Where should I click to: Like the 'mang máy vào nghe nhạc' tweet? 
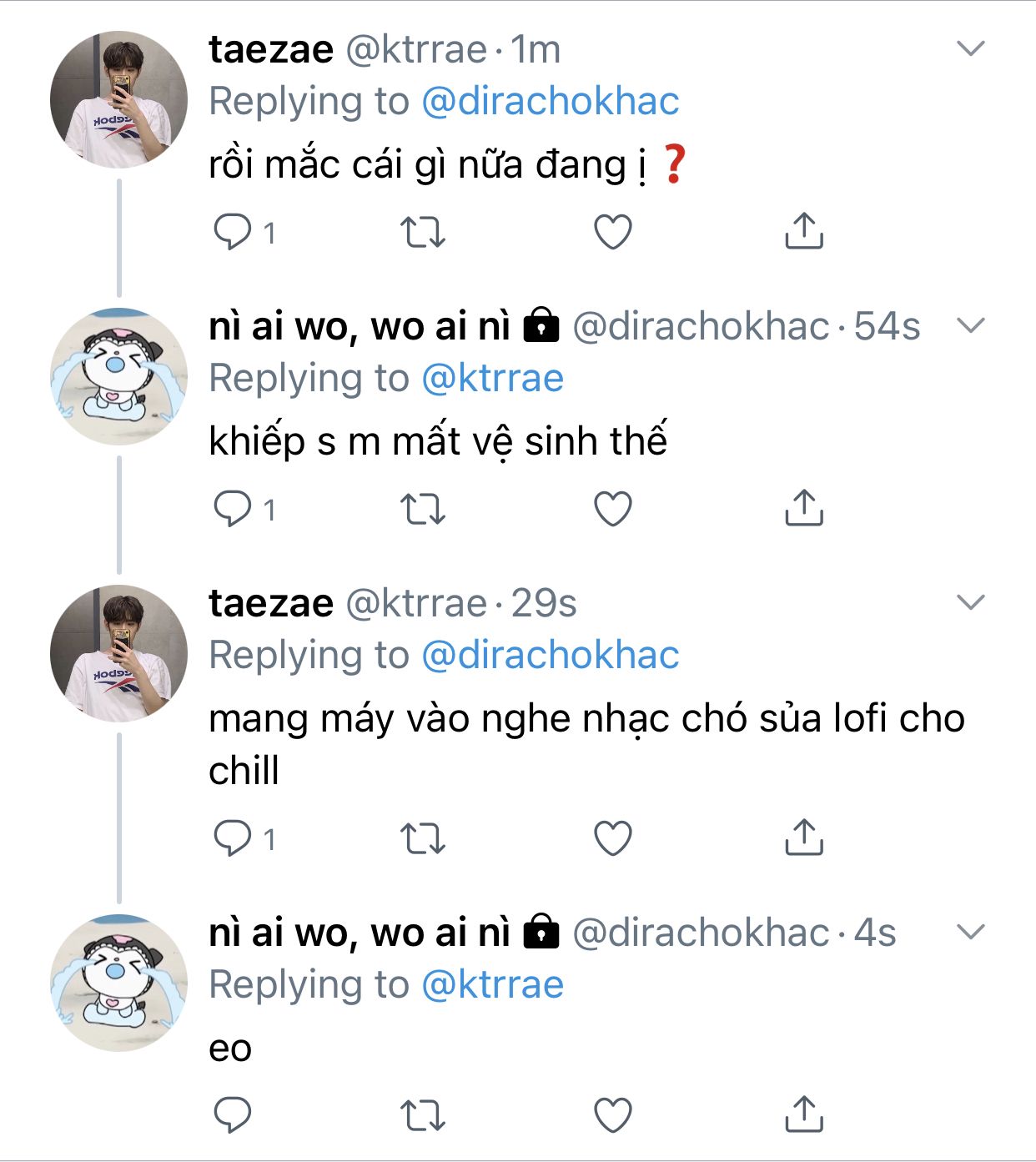coord(613,838)
